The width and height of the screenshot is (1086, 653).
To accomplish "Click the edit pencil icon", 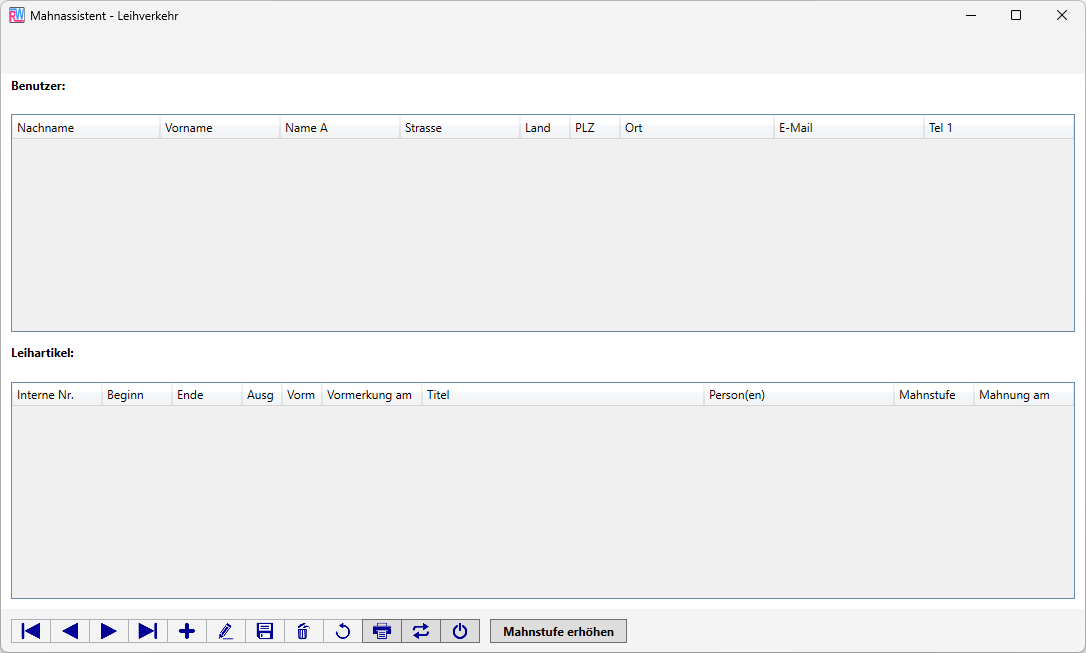I will pos(226,631).
